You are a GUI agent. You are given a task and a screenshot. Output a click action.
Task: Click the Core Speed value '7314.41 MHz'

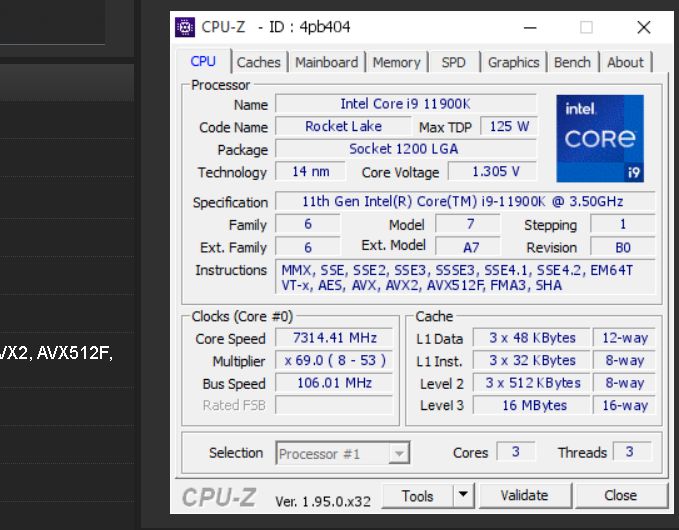click(334, 338)
